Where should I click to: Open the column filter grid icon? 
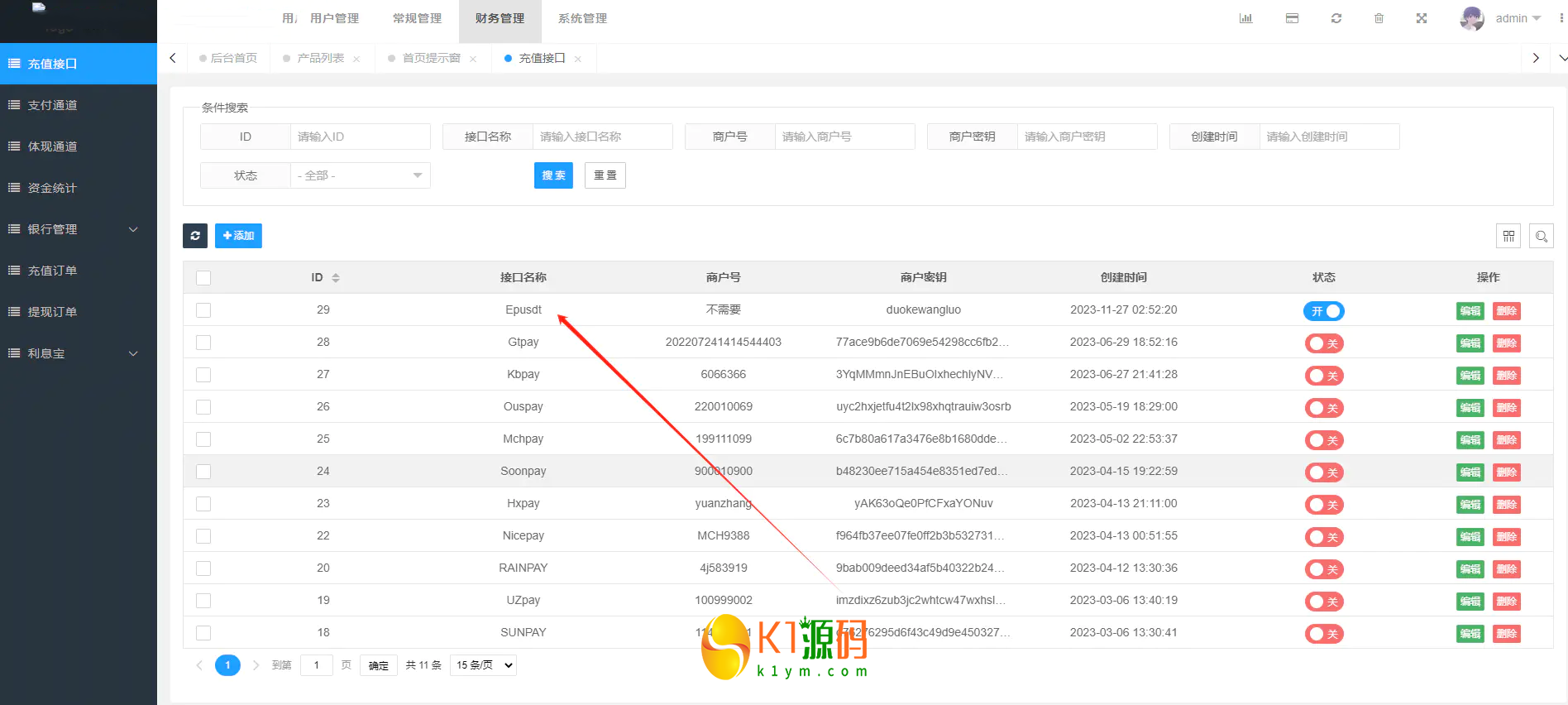[x=1508, y=236]
